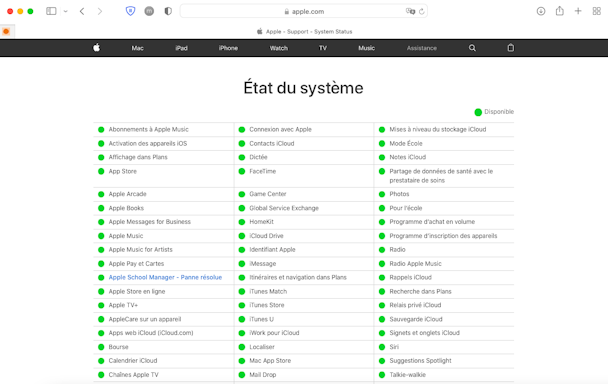Click the gray round extension icon
Viewport: 608px width, 384px height.
click(149, 11)
